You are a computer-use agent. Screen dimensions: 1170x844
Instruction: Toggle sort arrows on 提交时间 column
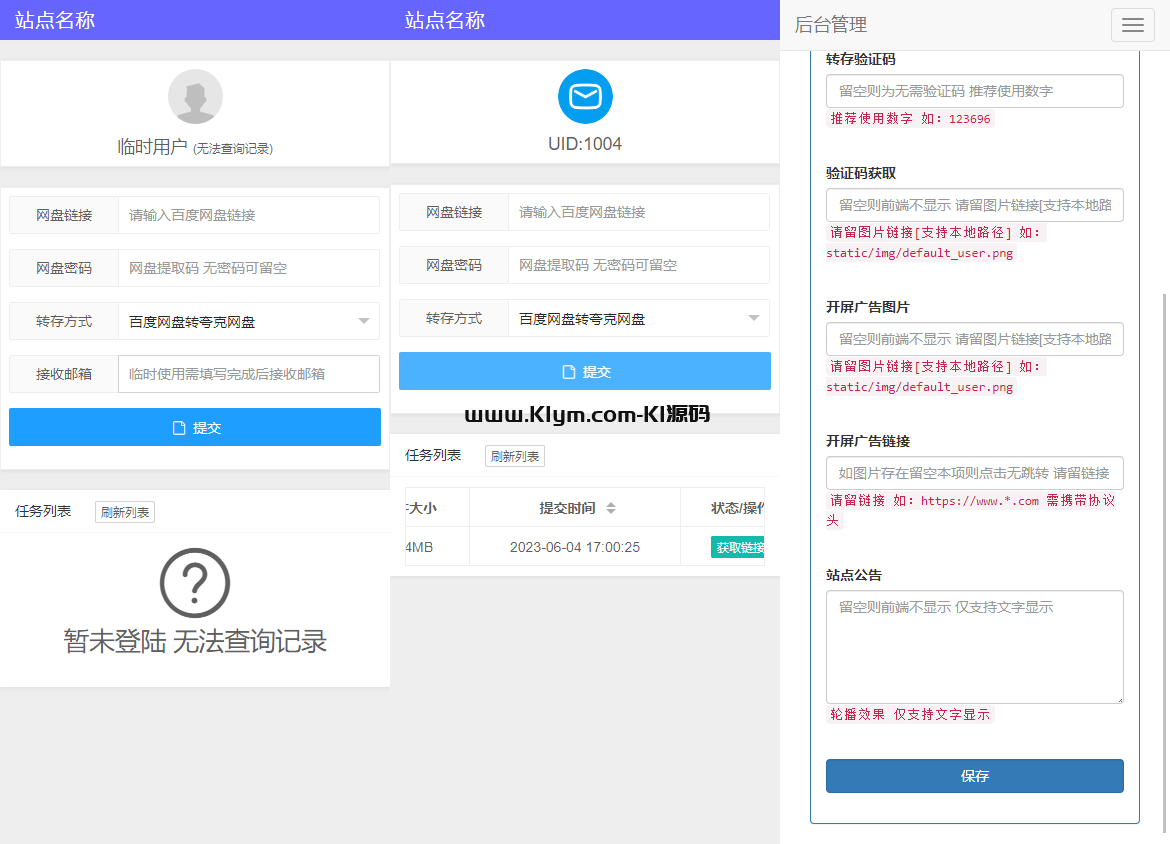[x=611, y=508]
